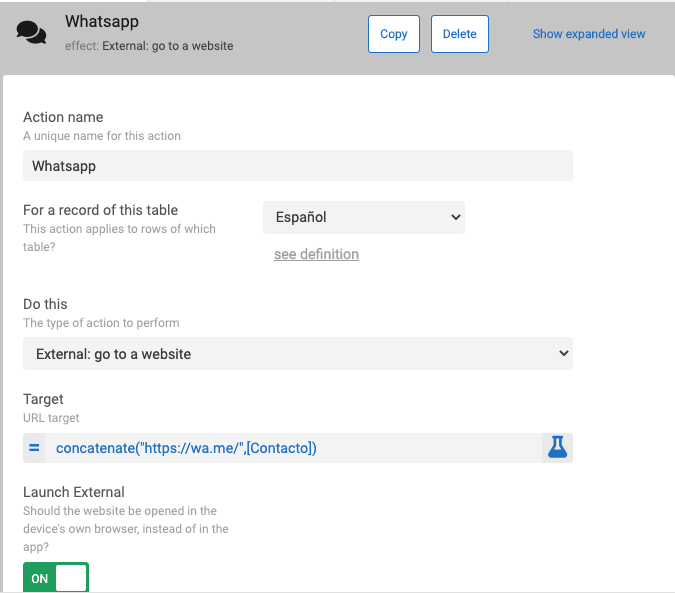The height and width of the screenshot is (593, 675).
Task: Click For a record of this table label
Action: click(100, 210)
